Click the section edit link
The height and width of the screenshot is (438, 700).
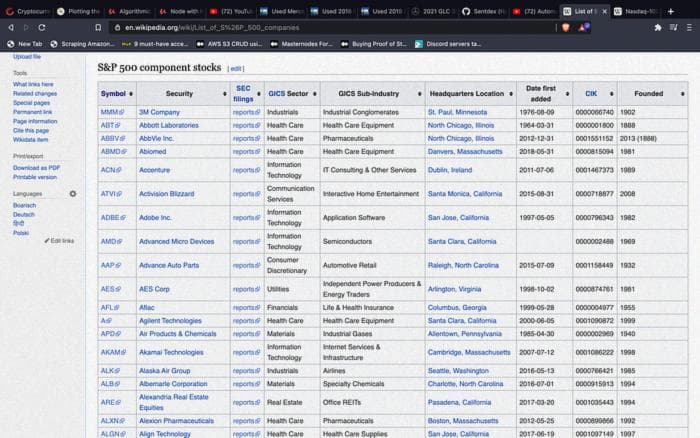point(236,69)
